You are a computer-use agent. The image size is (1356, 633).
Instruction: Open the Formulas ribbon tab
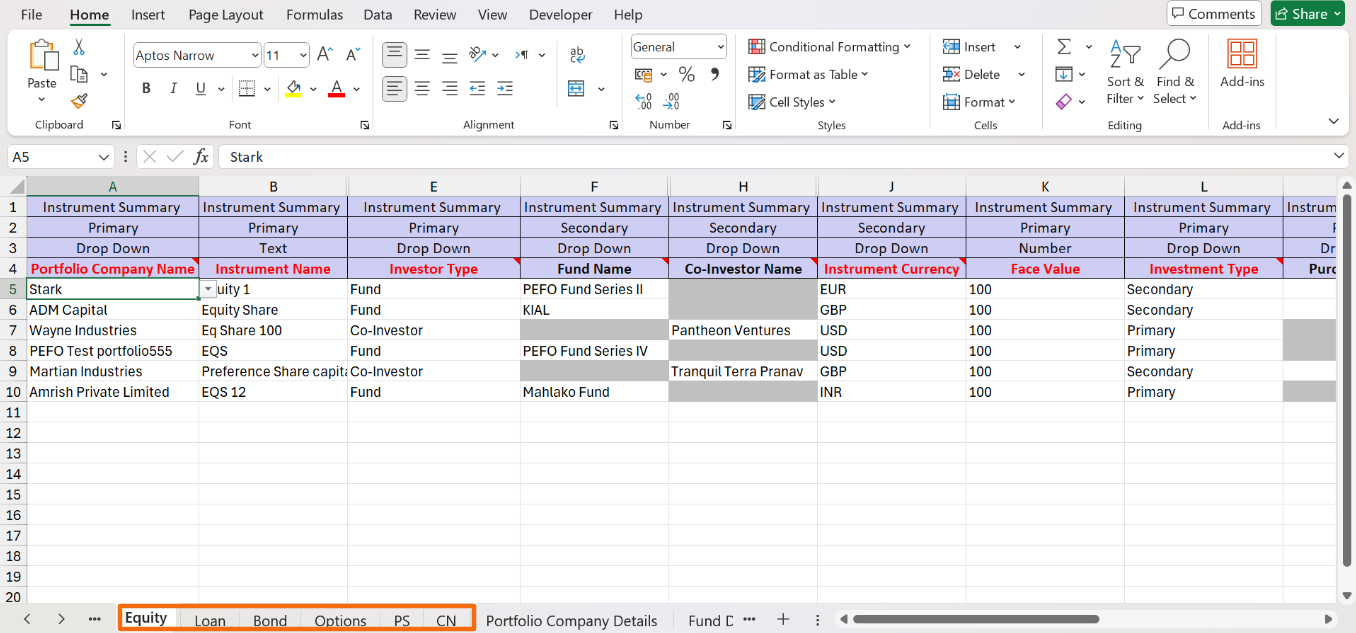pos(314,15)
